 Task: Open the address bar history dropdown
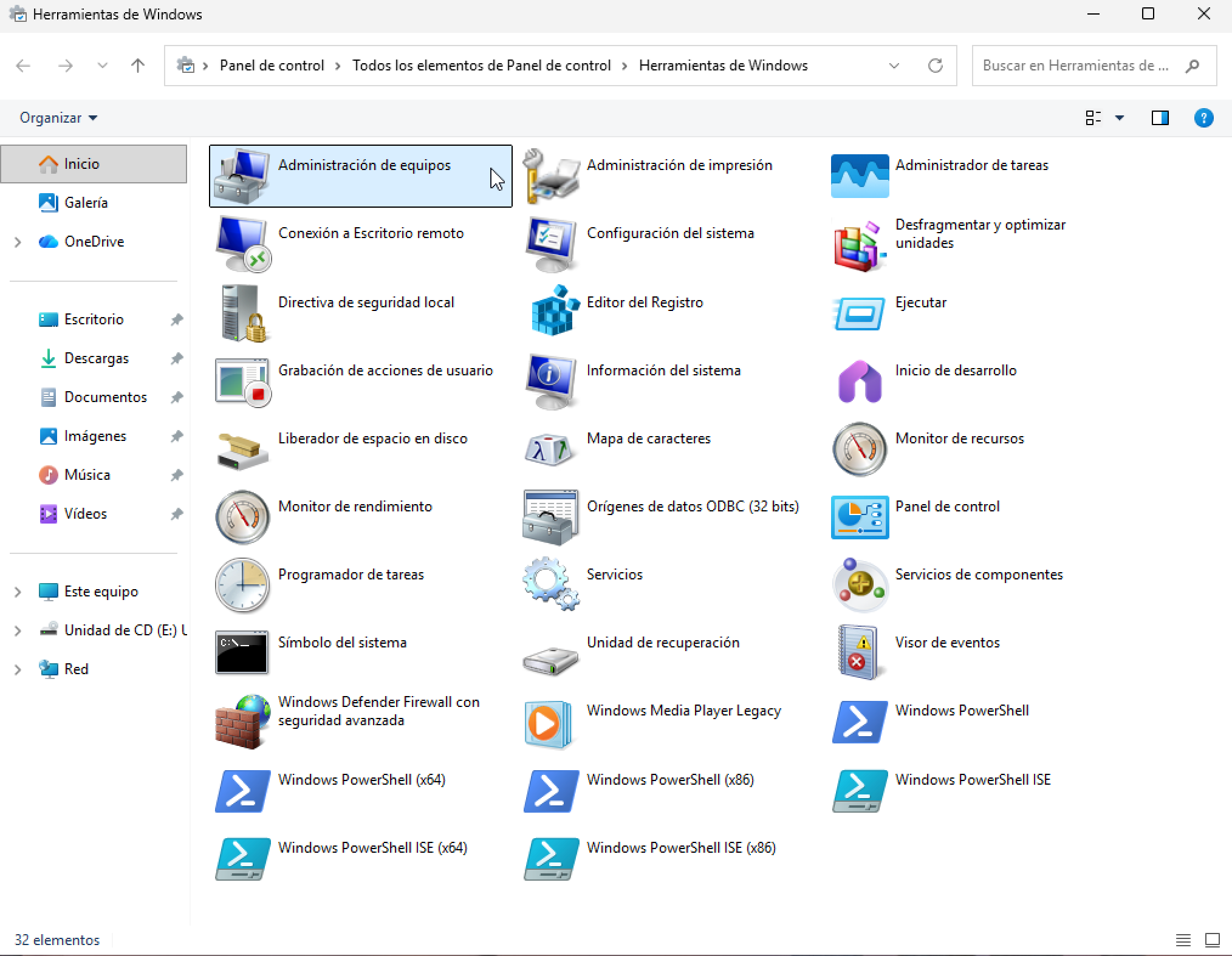click(x=894, y=66)
